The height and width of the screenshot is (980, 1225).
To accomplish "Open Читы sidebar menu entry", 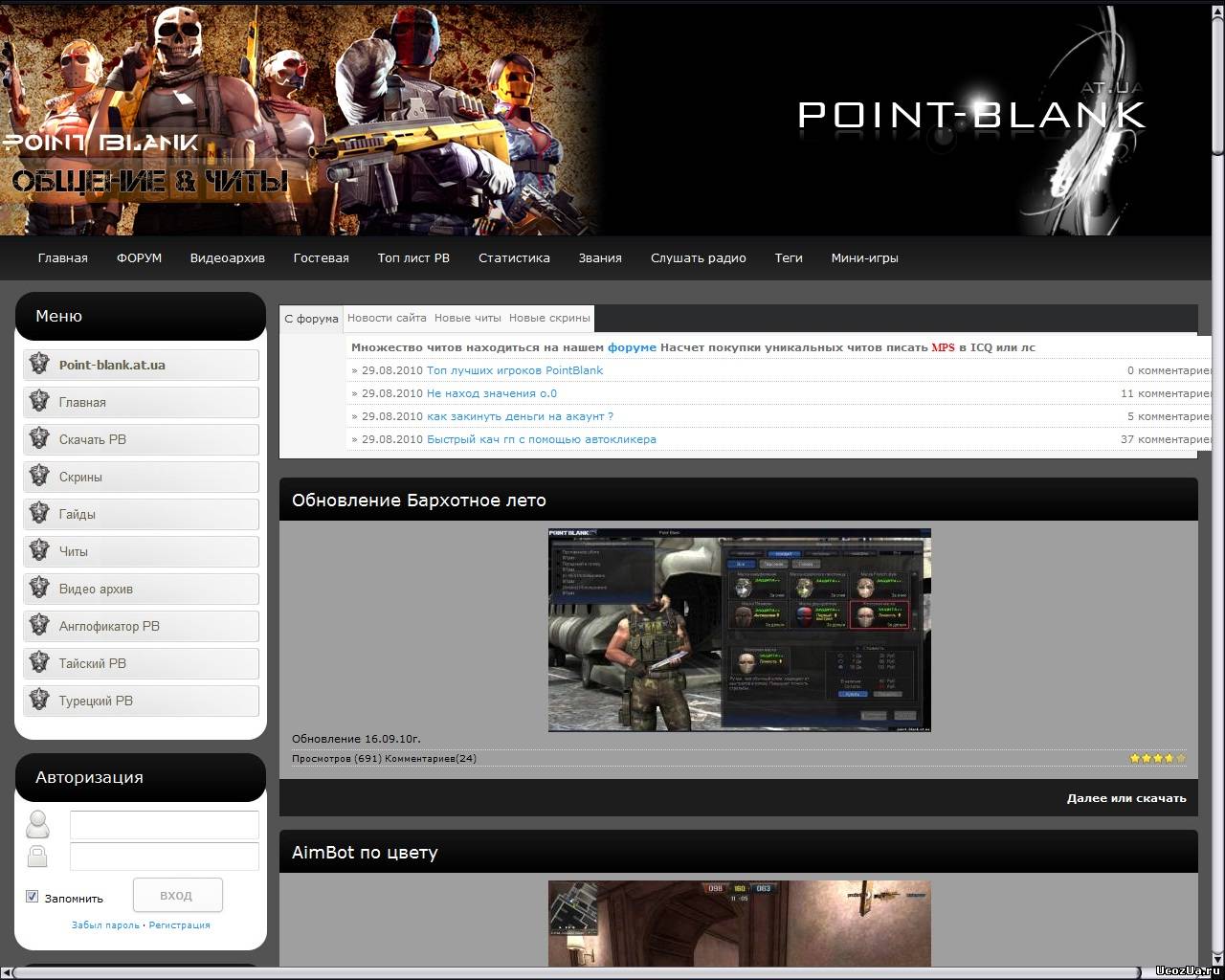I will (x=141, y=551).
